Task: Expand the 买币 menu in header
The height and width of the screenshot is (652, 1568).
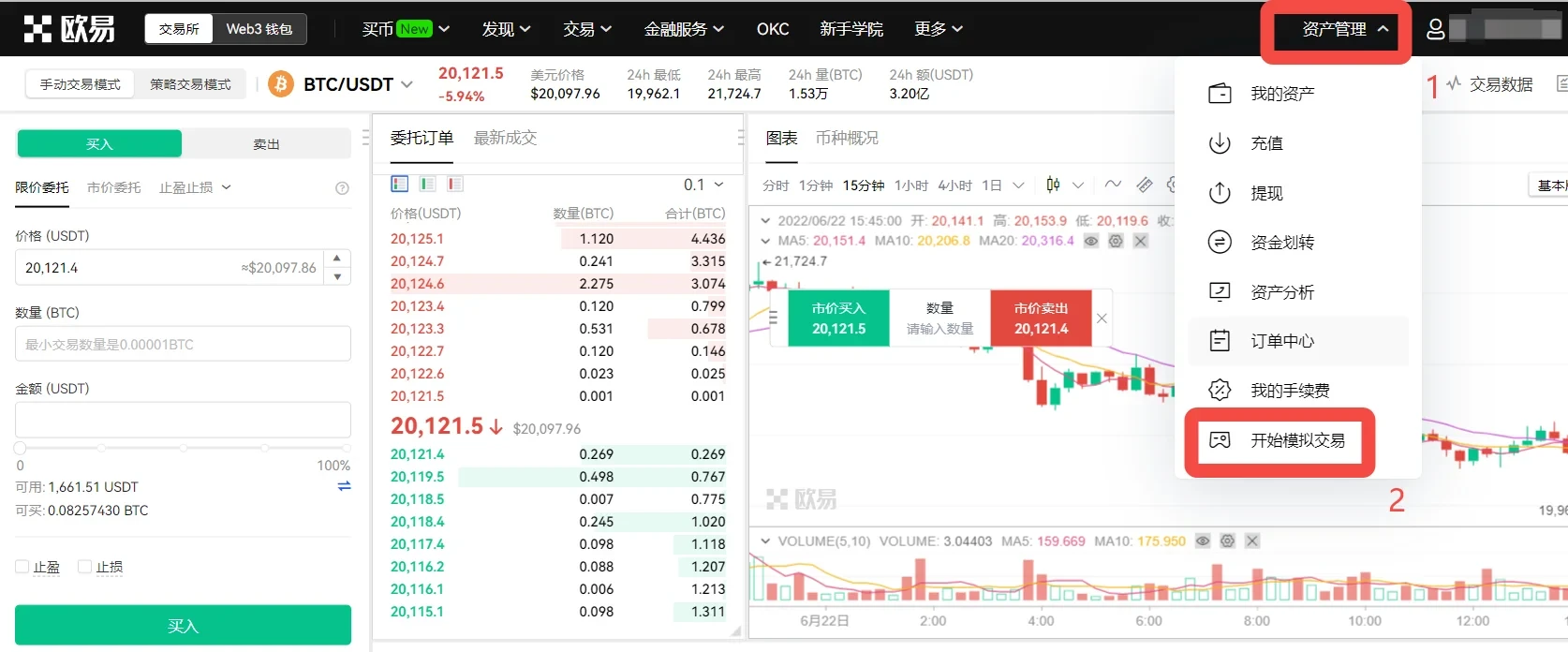Action: coord(406,29)
